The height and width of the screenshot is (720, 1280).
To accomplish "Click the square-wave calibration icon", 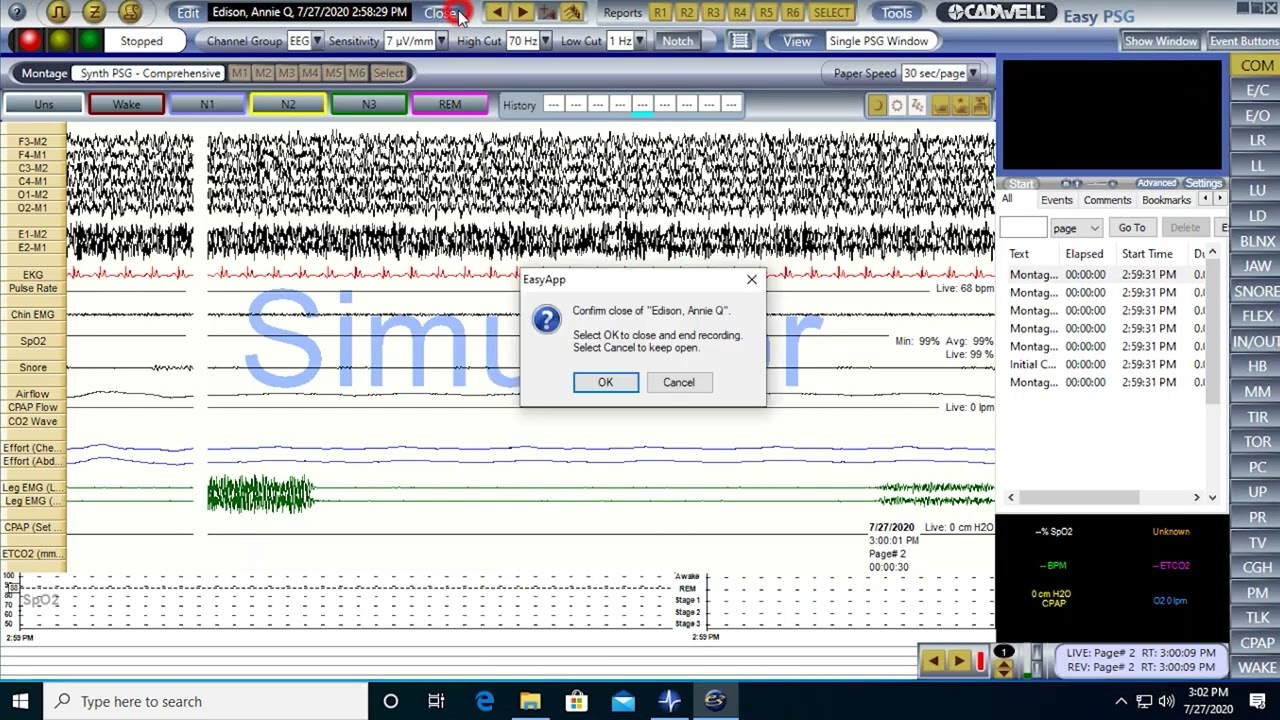I will pyautogui.click(x=58, y=12).
